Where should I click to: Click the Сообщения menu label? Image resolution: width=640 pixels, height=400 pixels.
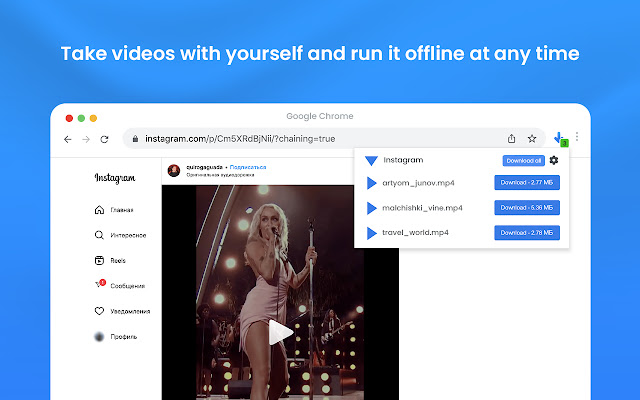[x=128, y=286]
